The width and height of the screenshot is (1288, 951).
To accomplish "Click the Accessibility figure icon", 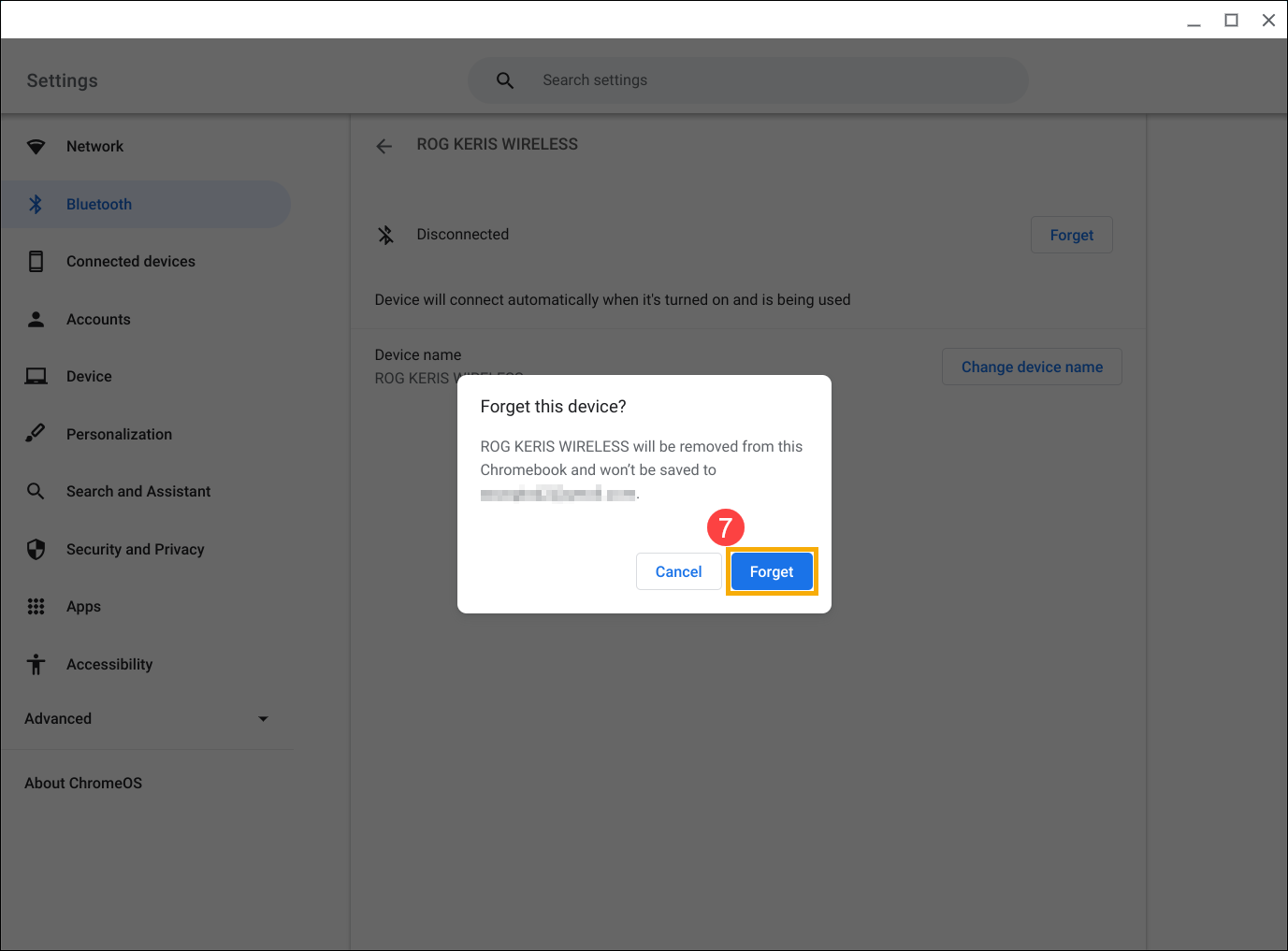I will 36,664.
